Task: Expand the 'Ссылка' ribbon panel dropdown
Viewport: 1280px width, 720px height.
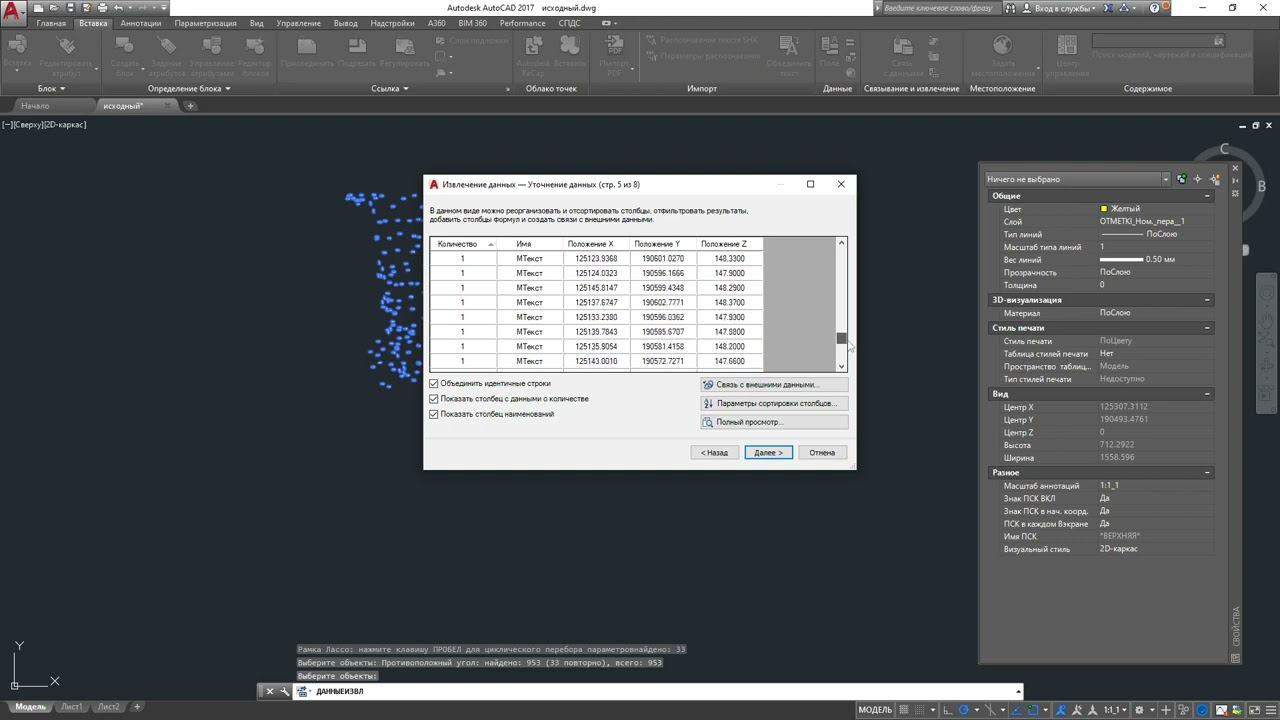Action: [389, 89]
